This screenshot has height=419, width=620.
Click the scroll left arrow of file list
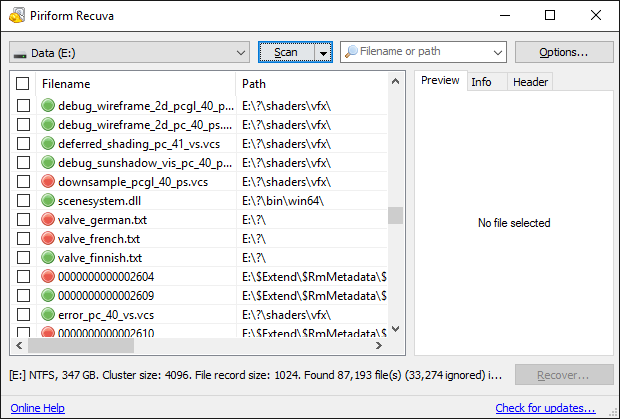pyautogui.click(x=19, y=345)
